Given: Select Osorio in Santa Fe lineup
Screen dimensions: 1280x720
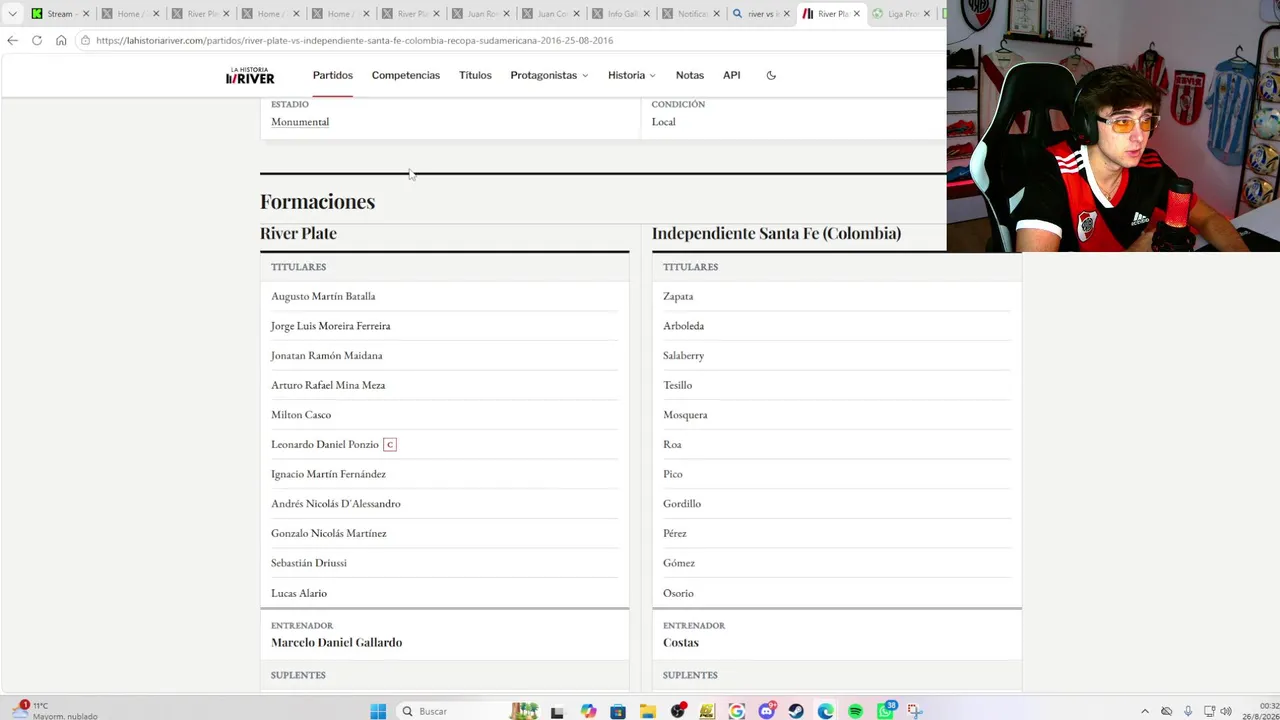Looking at the screenshot, I should pos(678,593).
